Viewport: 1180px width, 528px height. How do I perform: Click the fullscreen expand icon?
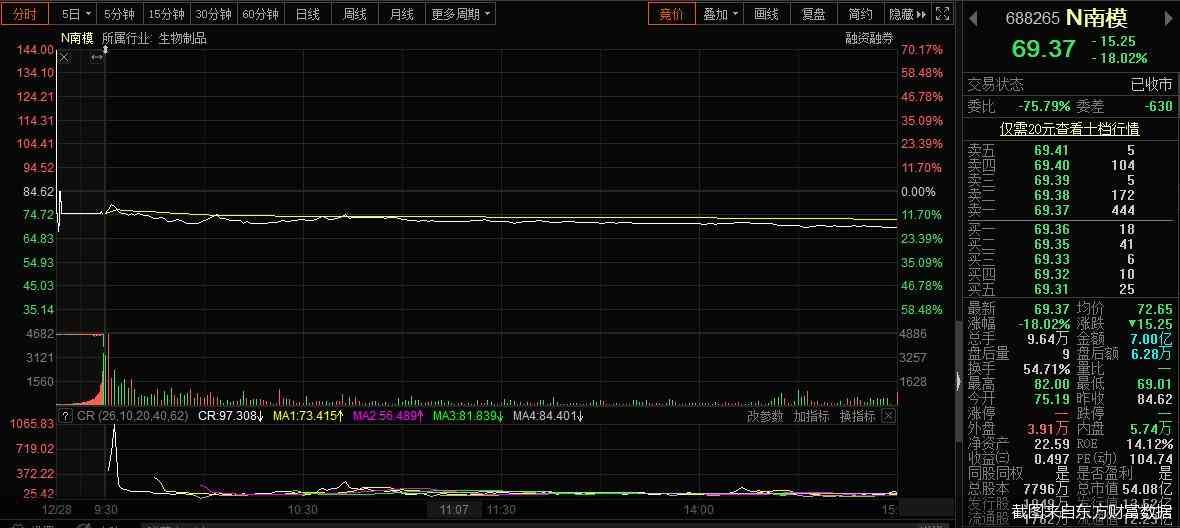pos(942,14)
